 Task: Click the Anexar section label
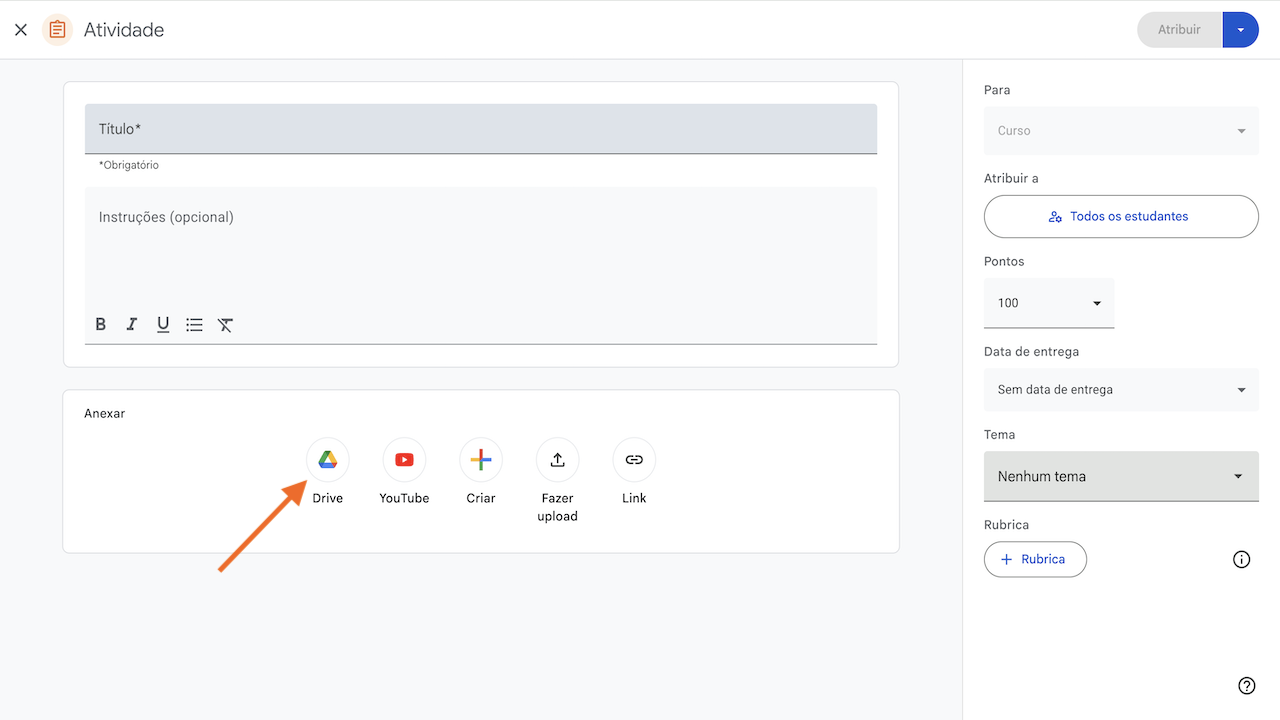105,413
